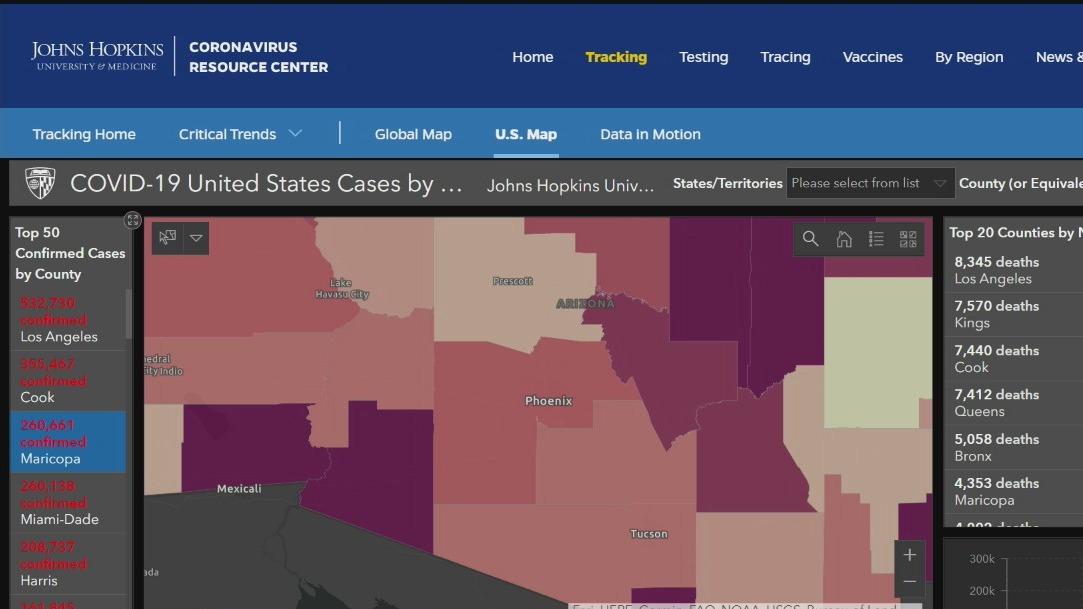The image size is (1083, 609).
Task: Open the Vaccines nav item
Action: pyautogui.click(x=872, y=57)
